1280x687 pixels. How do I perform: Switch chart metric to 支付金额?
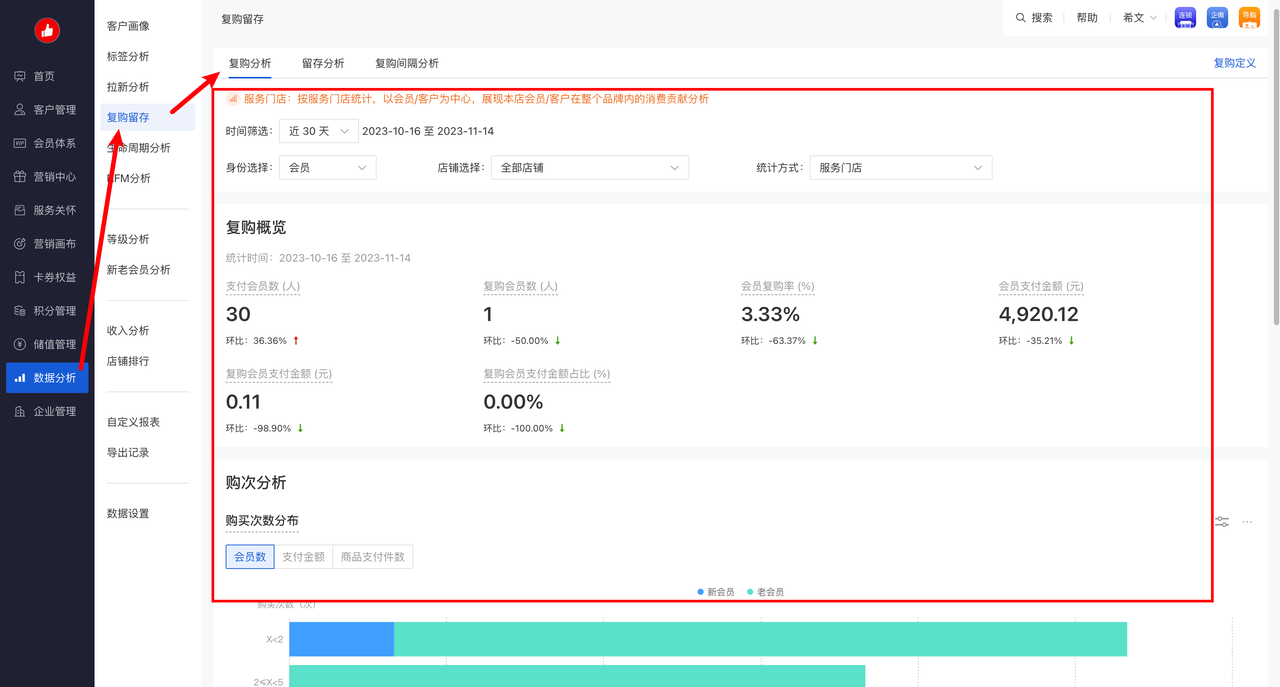(x=303, y=557)
